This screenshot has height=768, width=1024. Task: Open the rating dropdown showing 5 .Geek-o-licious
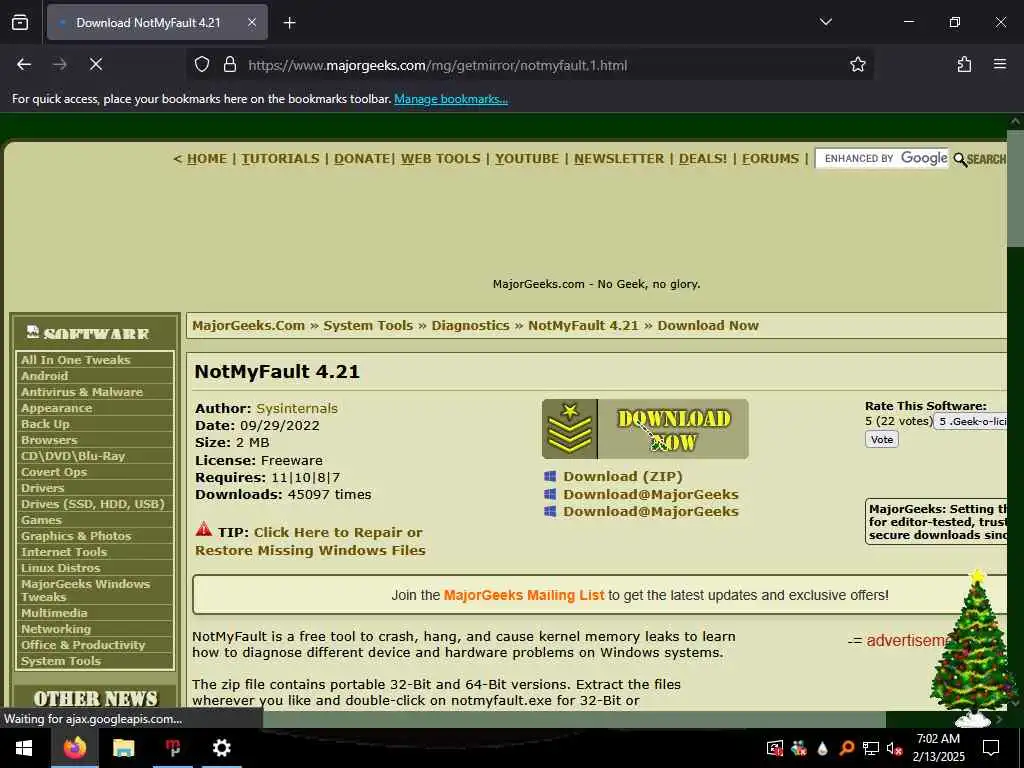tap(970, 422)
